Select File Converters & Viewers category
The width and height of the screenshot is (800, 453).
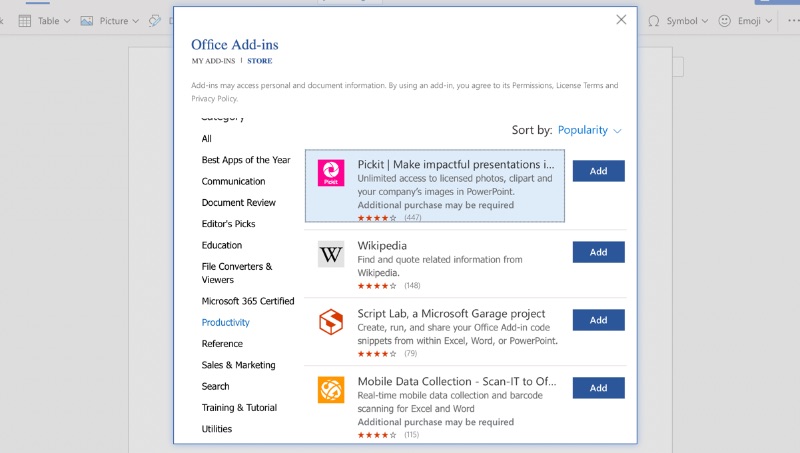coord(237,273)
